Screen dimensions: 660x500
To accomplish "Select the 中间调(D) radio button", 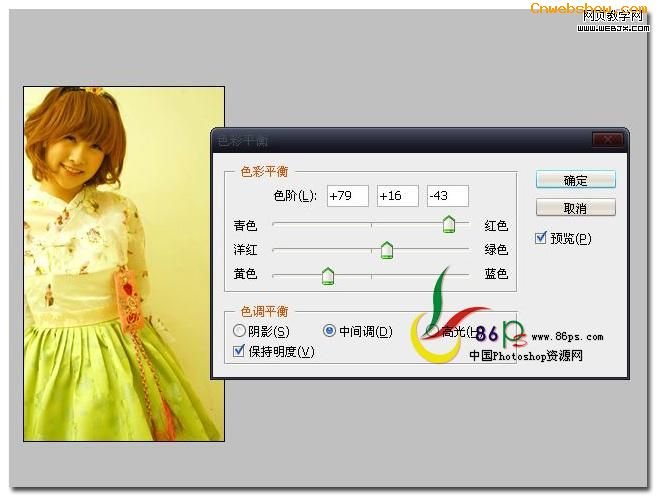I will pyautogui.click(x=329, y=331).
